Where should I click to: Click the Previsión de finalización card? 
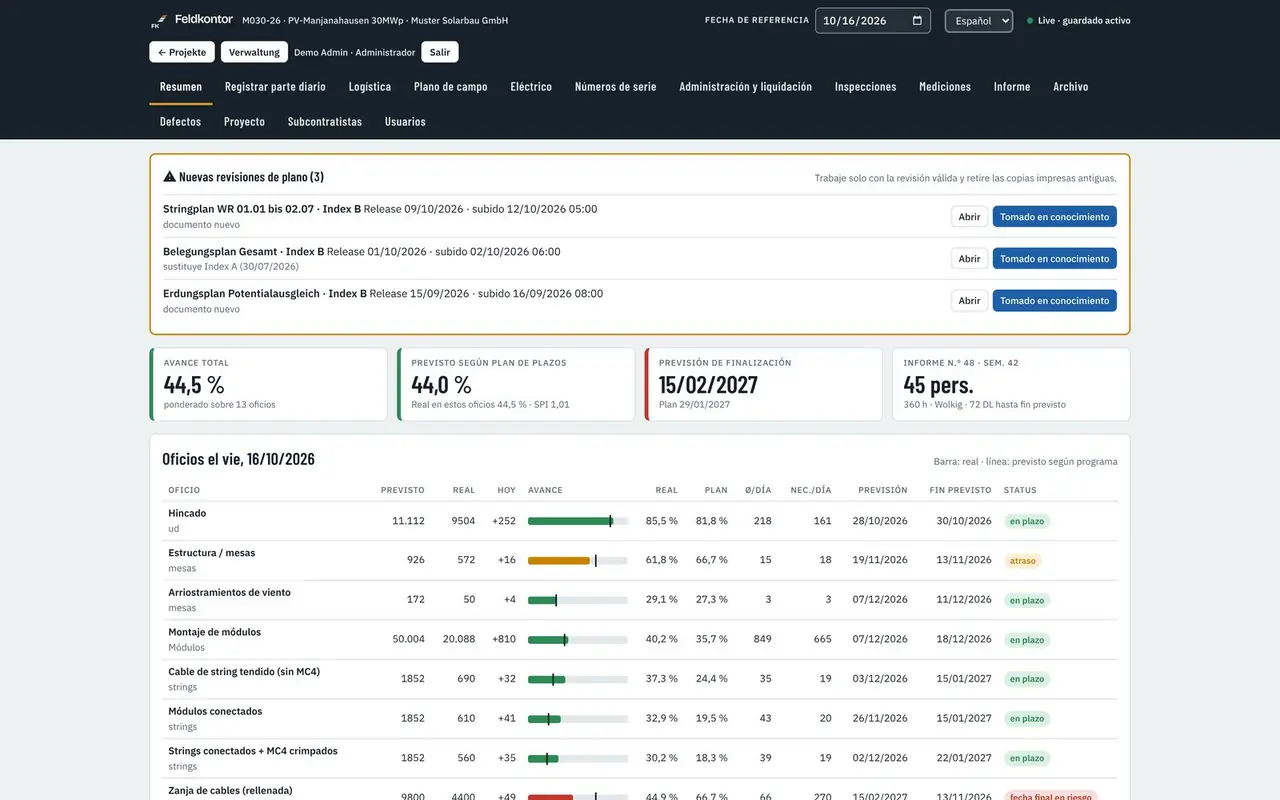pos(763,385)
